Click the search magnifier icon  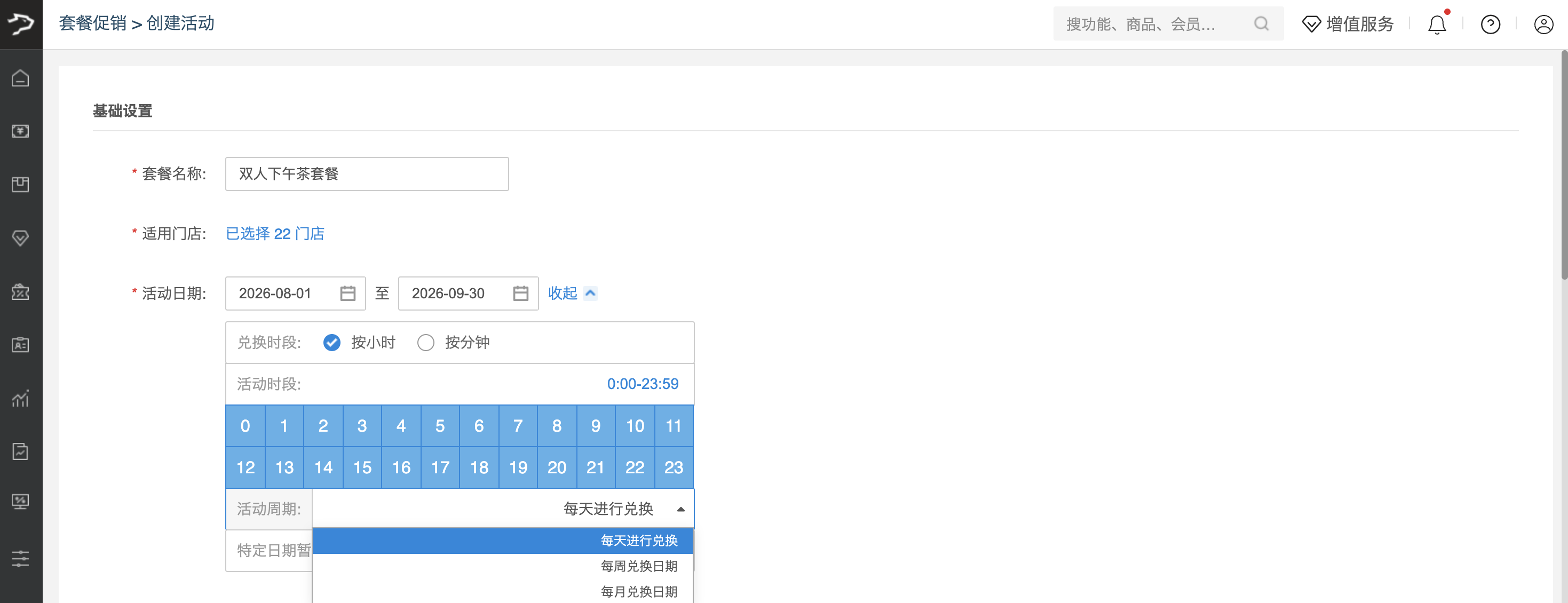tap(1261, 23)
